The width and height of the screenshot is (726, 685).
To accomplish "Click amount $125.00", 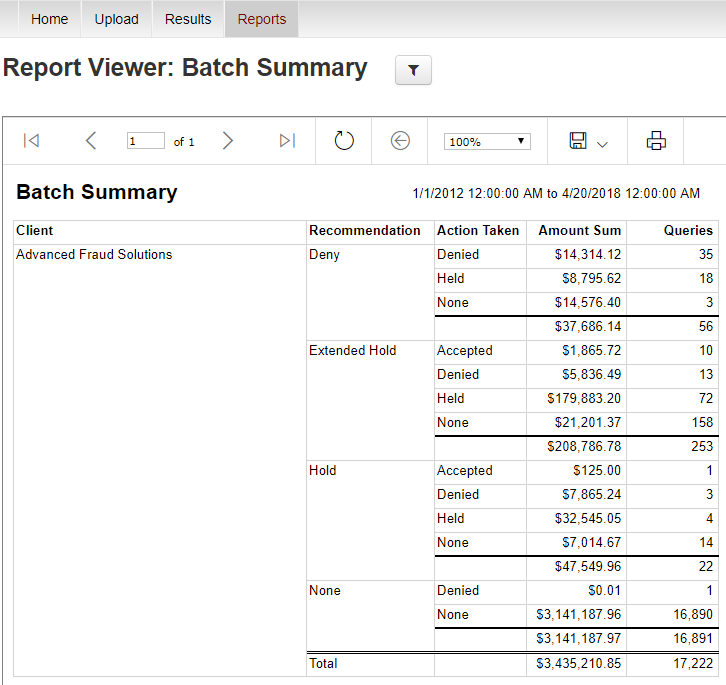I will pyautogui.click(x=597, y=470).
